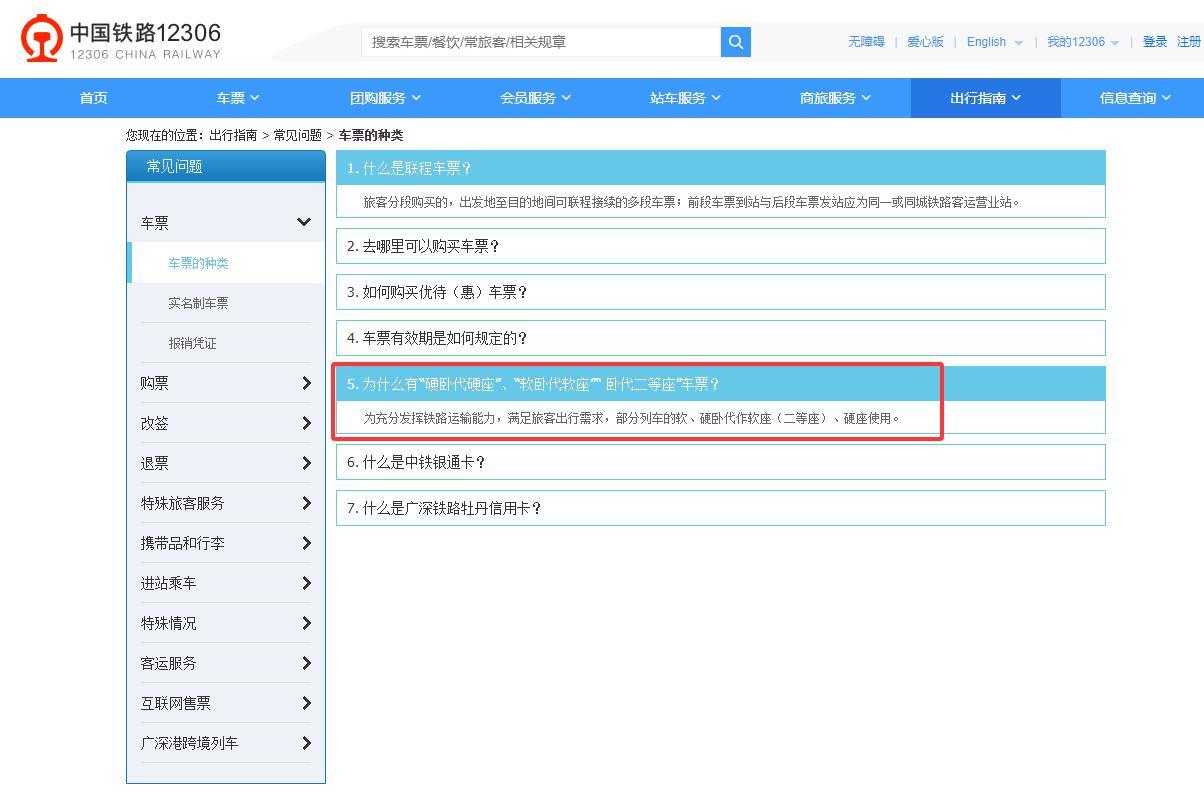
Task: Click 出行指南 in the breadcrumb
Action: pyautogui.click(x=233, y=135)
